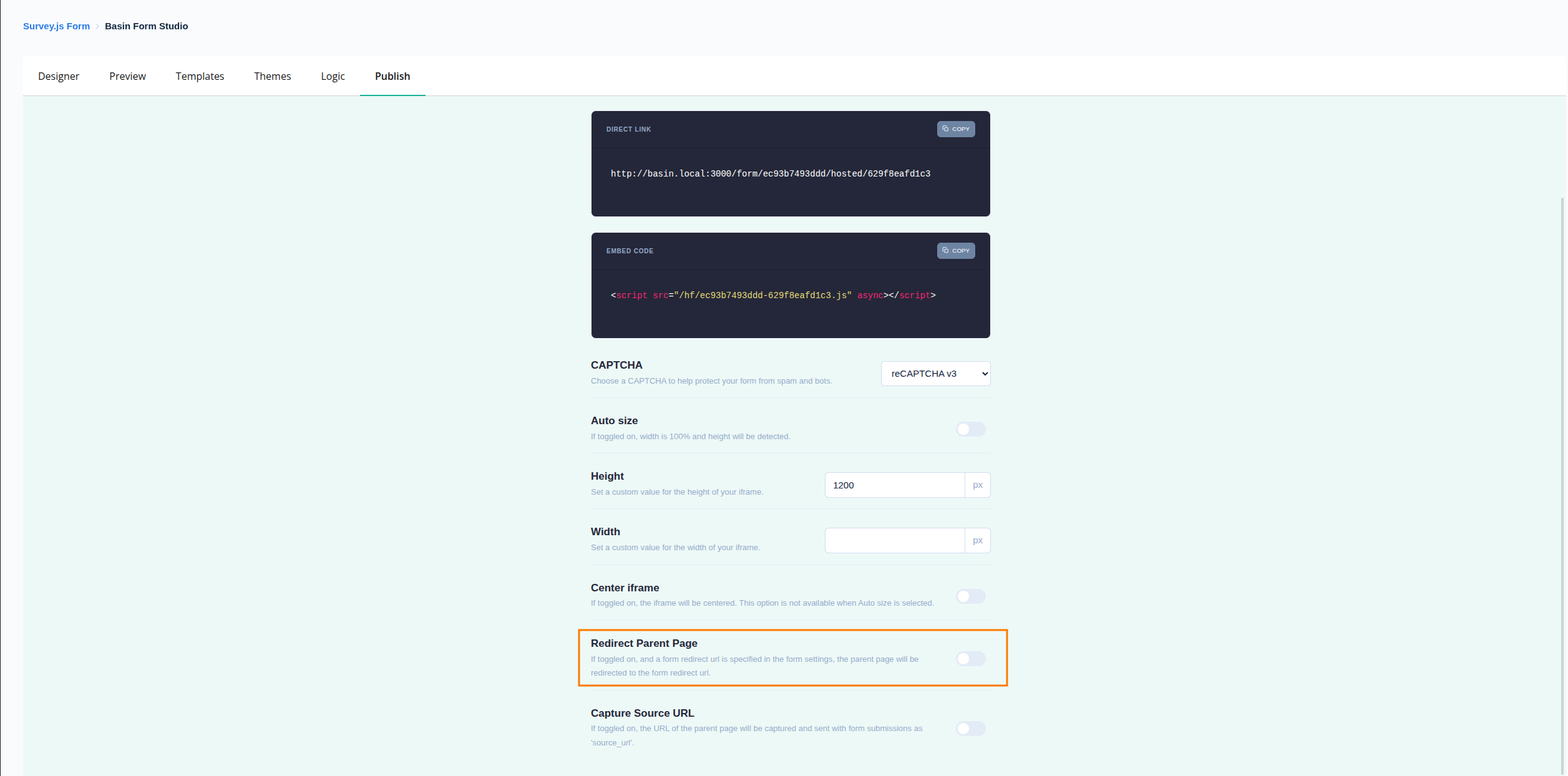Screen dimensions: 1568x776
Task: Click the px unit beside Width
Action: [978, 541]
